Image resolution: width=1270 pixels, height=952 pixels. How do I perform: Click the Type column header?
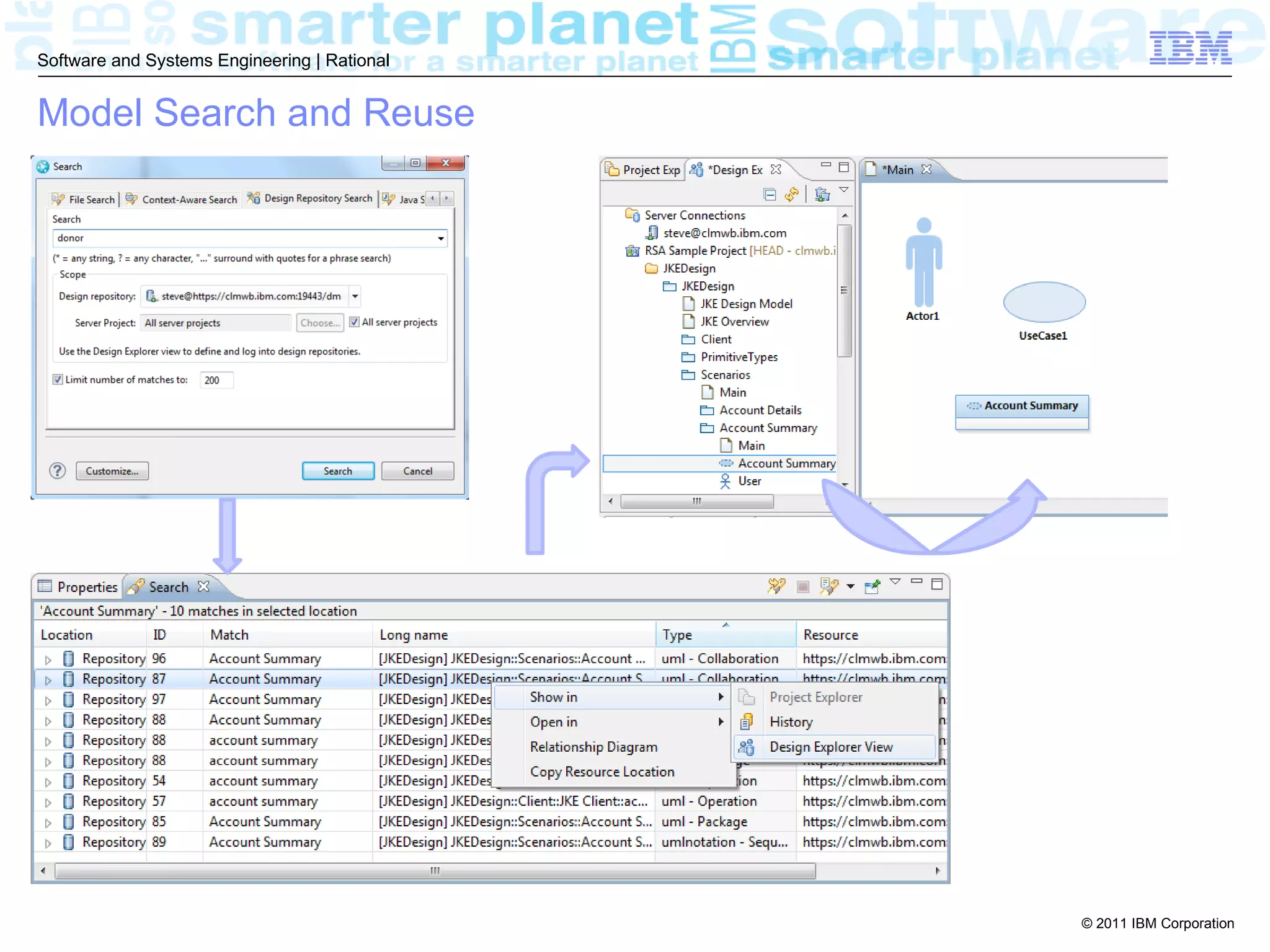coord(726,635)
